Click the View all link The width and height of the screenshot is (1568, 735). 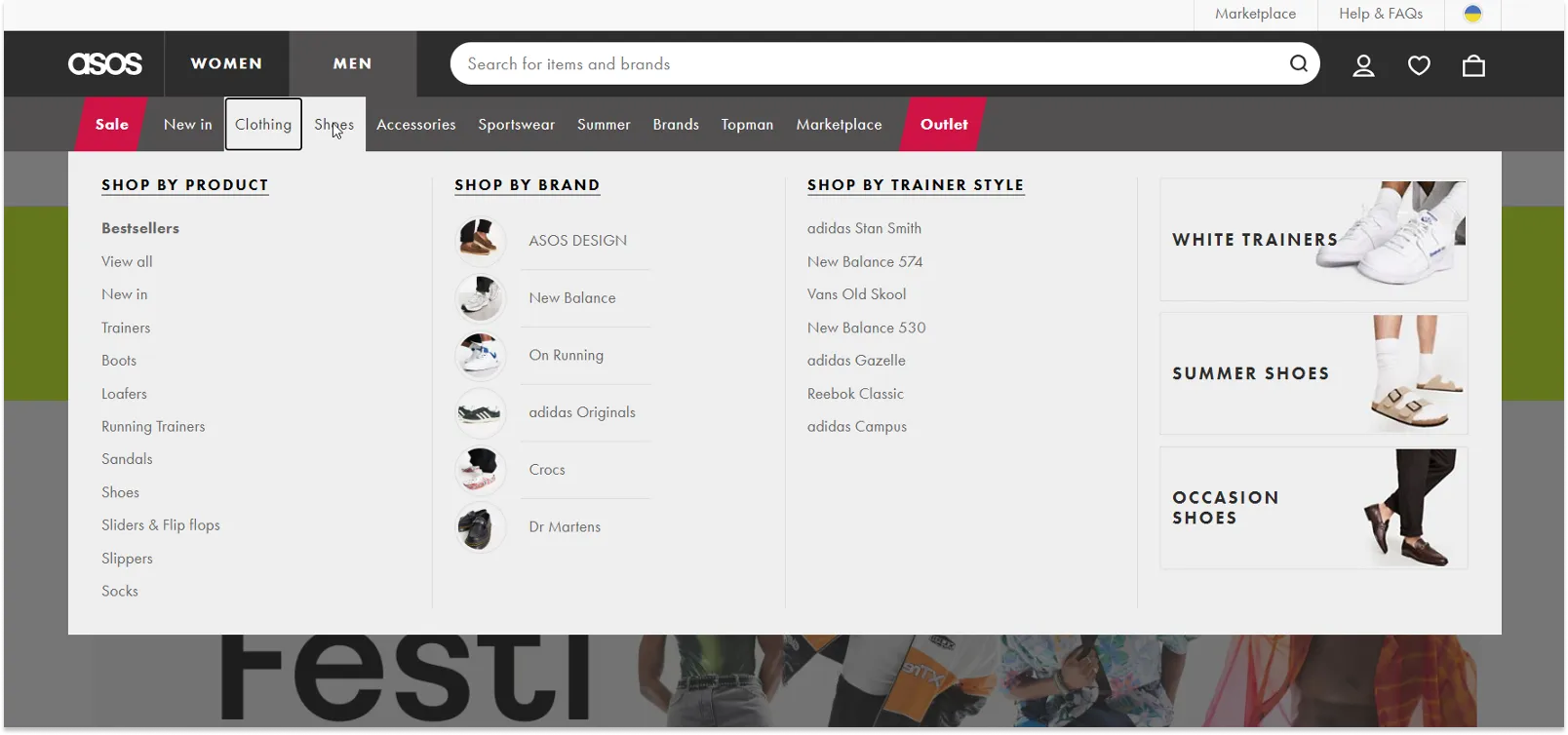127,261
